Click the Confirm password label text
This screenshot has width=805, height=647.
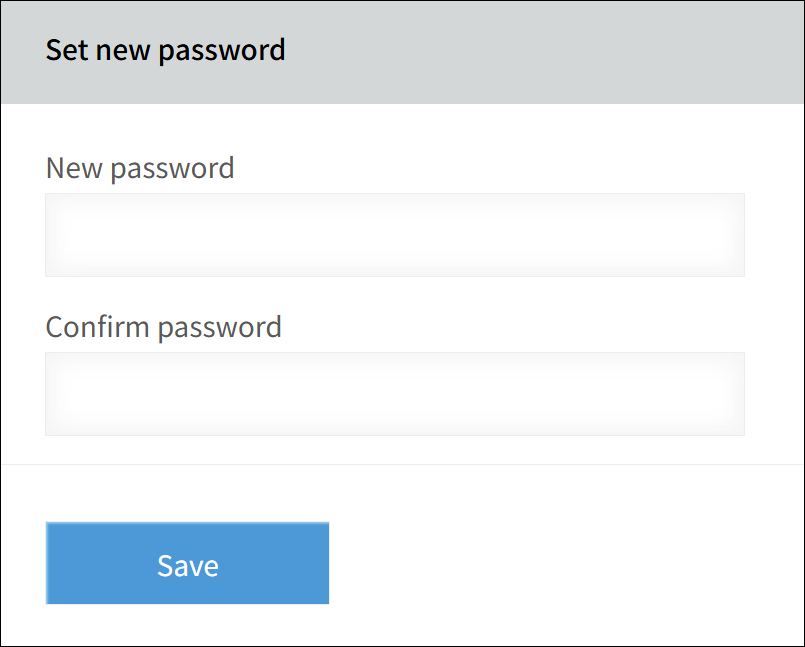162,327
